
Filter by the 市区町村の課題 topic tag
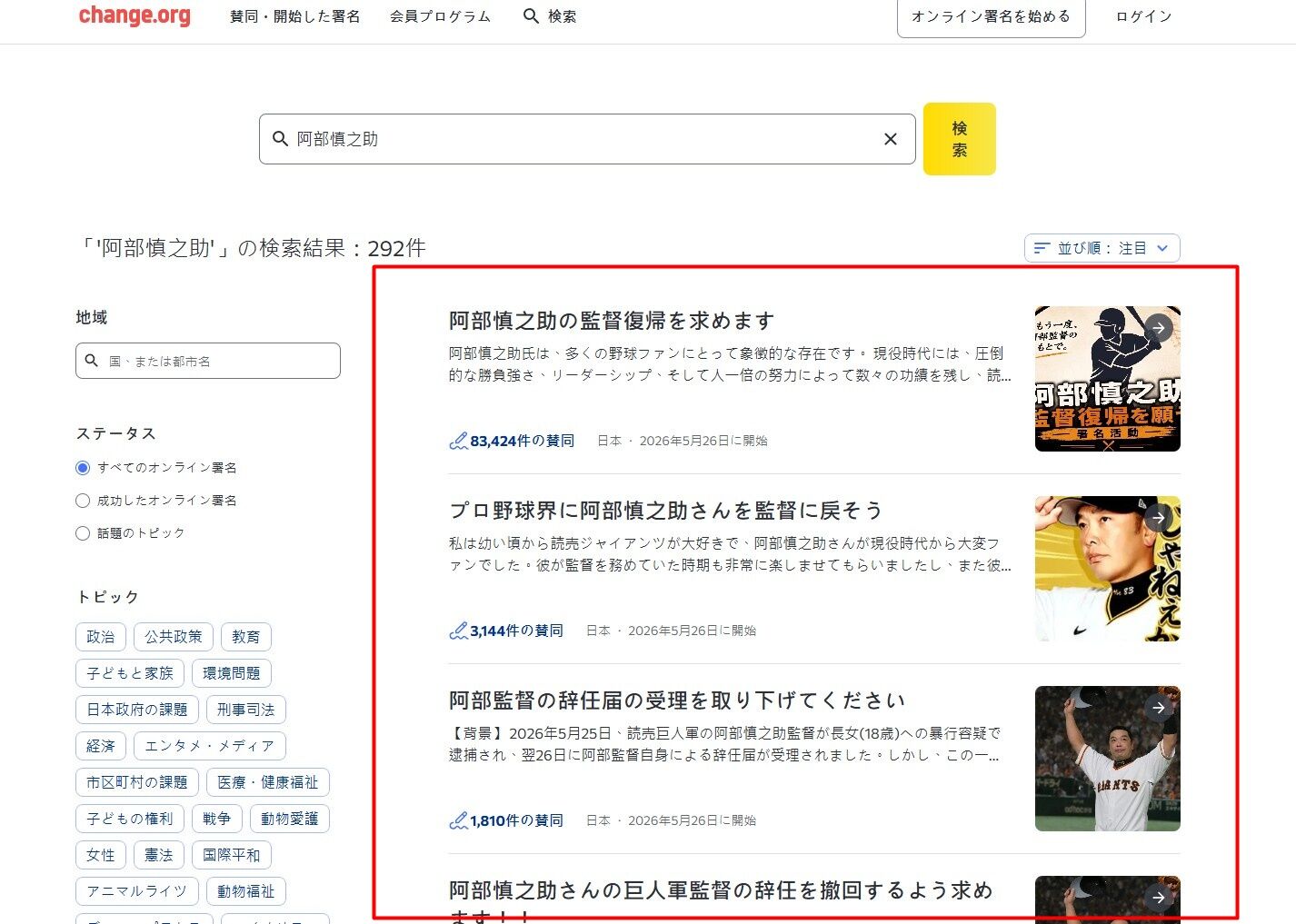(137, 782)
